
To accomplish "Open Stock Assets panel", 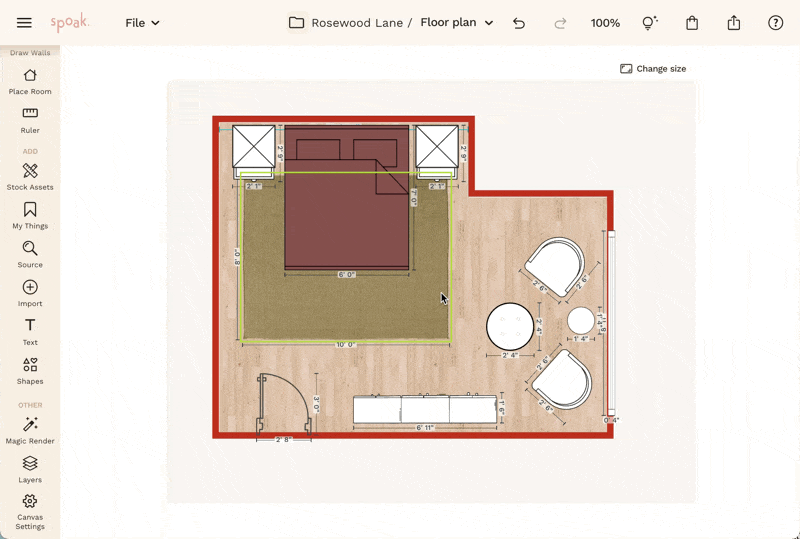I will 30,177.
